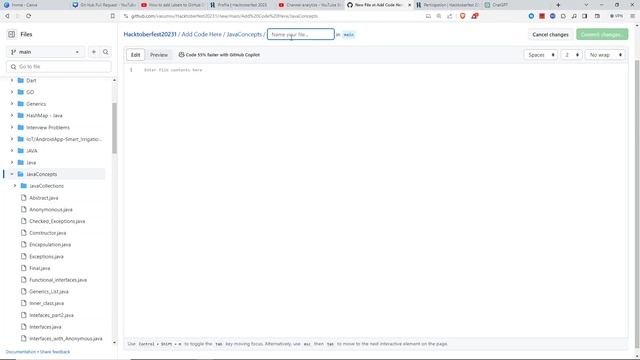The image size is (640, 360).
Task: Open the Spaces indent mode dropdown
Action: point(540,55)
